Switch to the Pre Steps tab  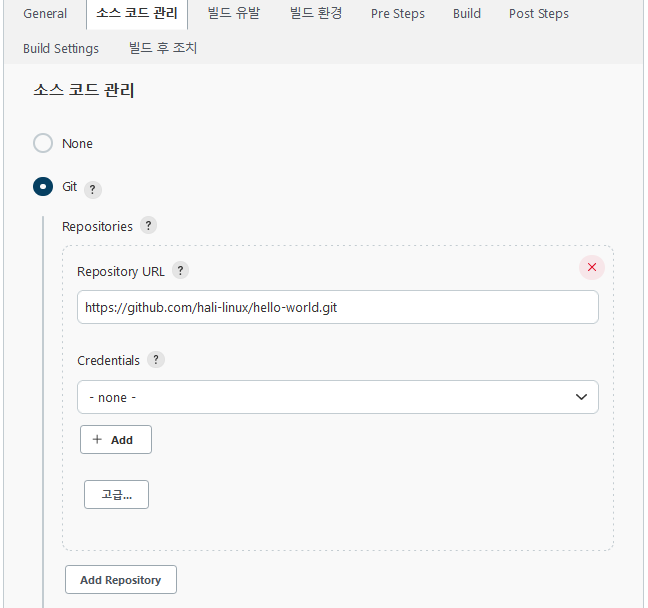398,14
